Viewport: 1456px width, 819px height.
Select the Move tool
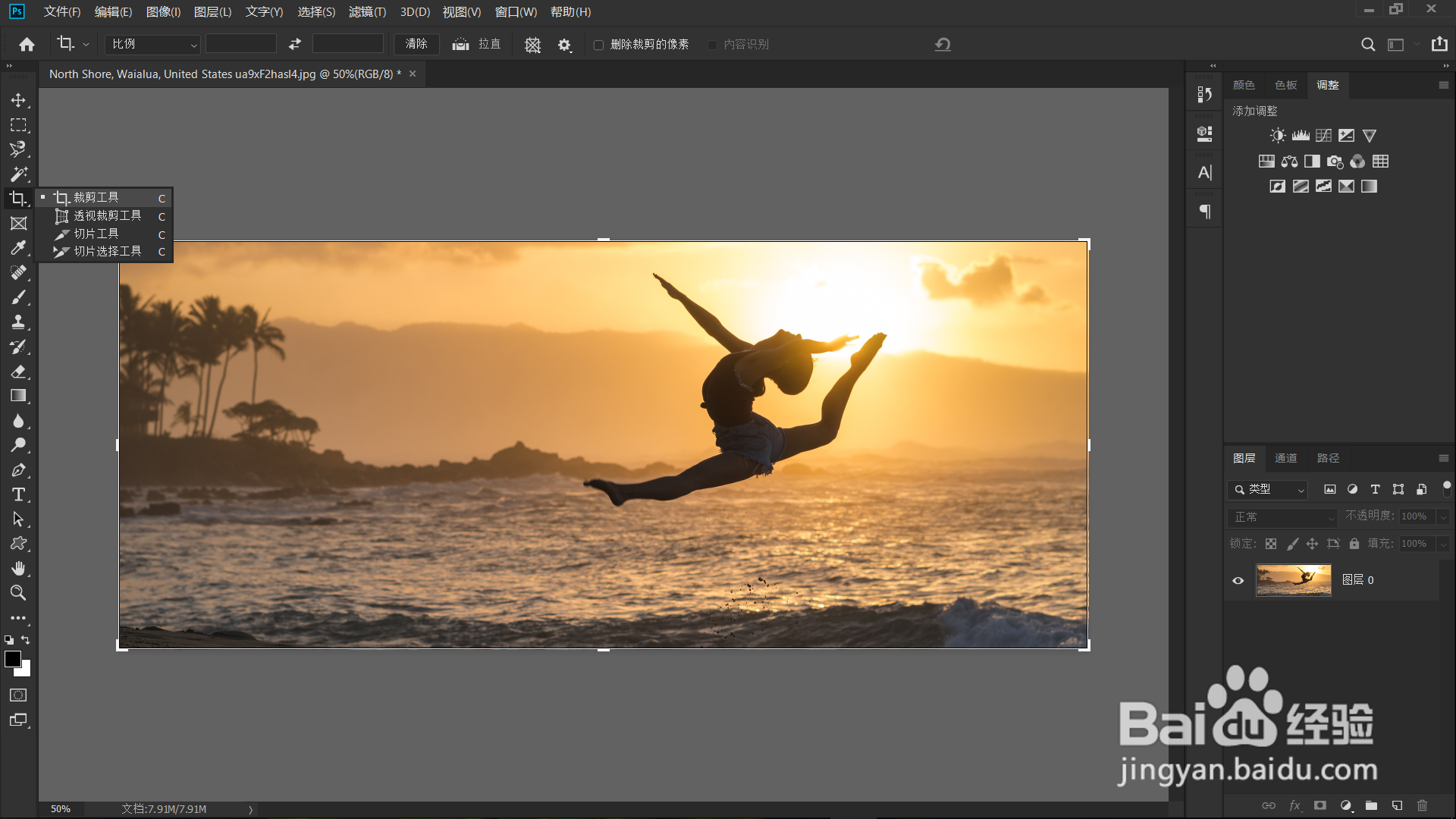point(18,100)
